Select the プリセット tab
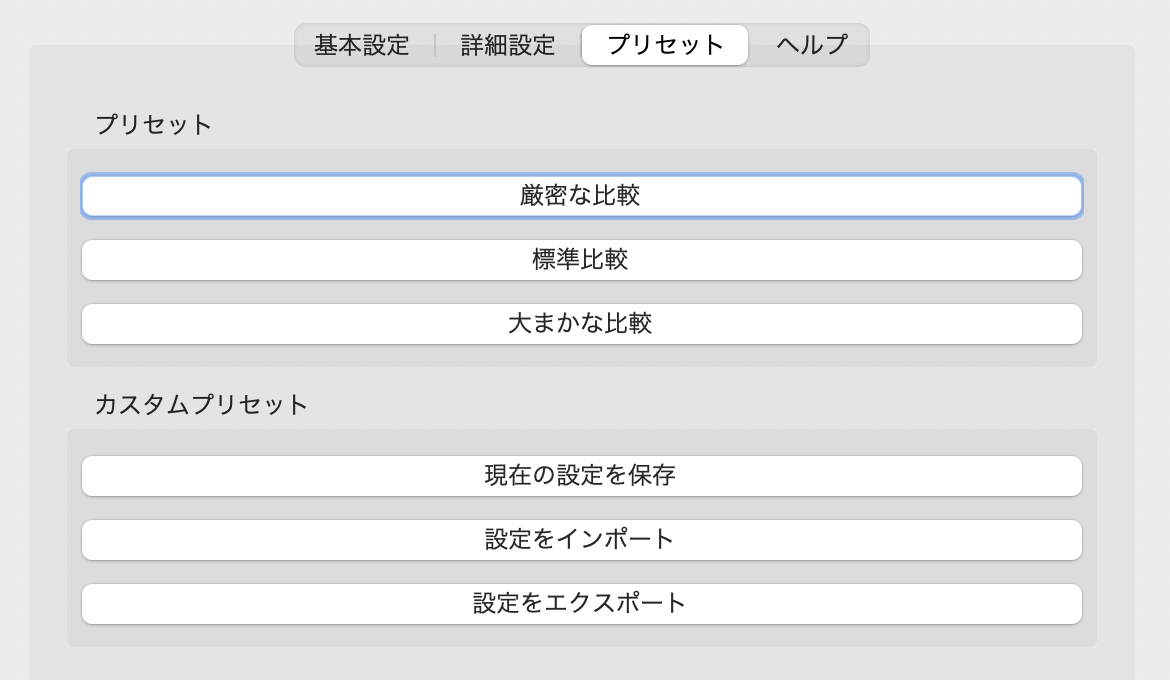Screen dimensions: 1170x680 [x=665, y=45]
